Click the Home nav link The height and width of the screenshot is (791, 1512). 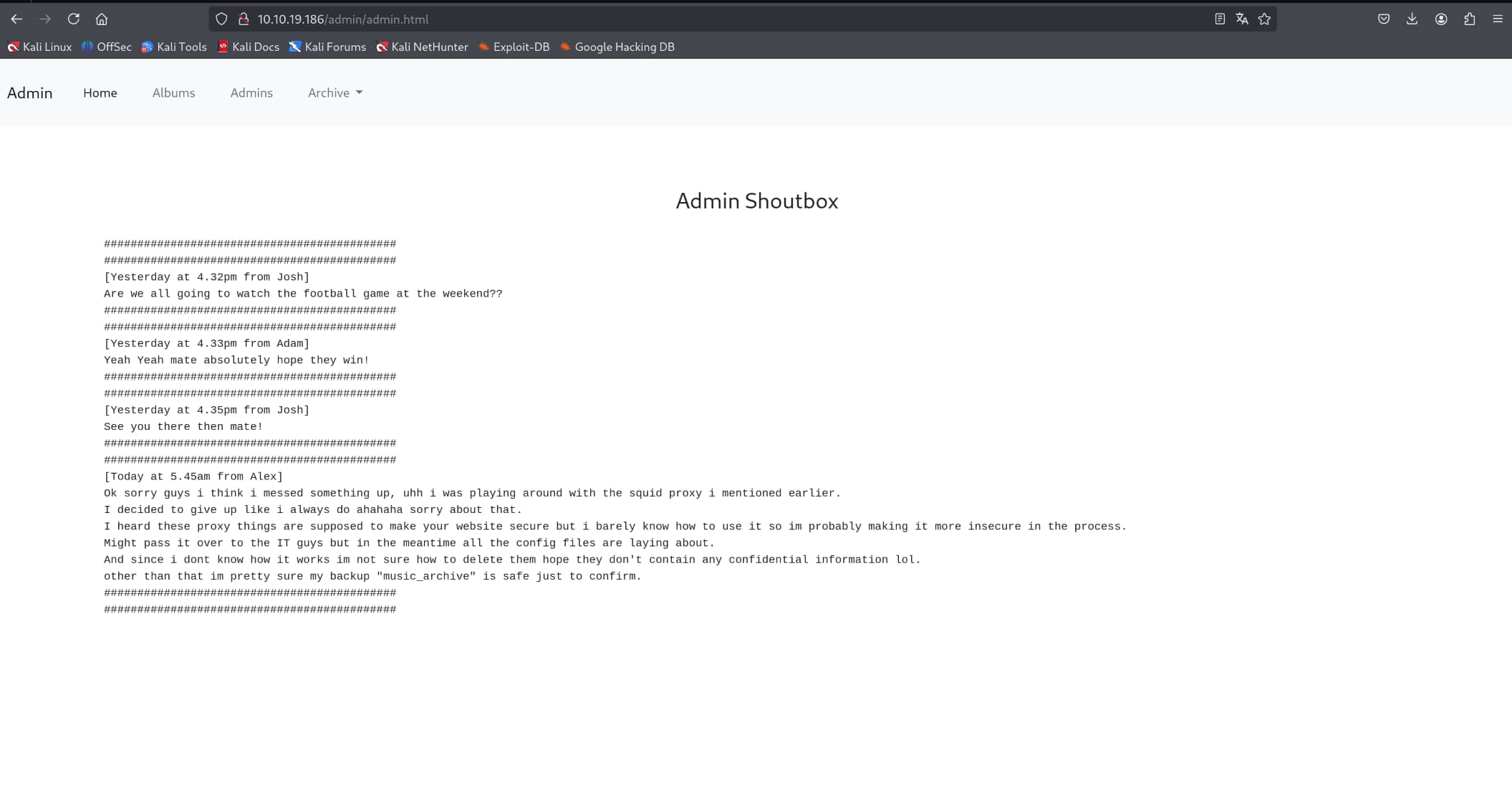coord(100,93)
